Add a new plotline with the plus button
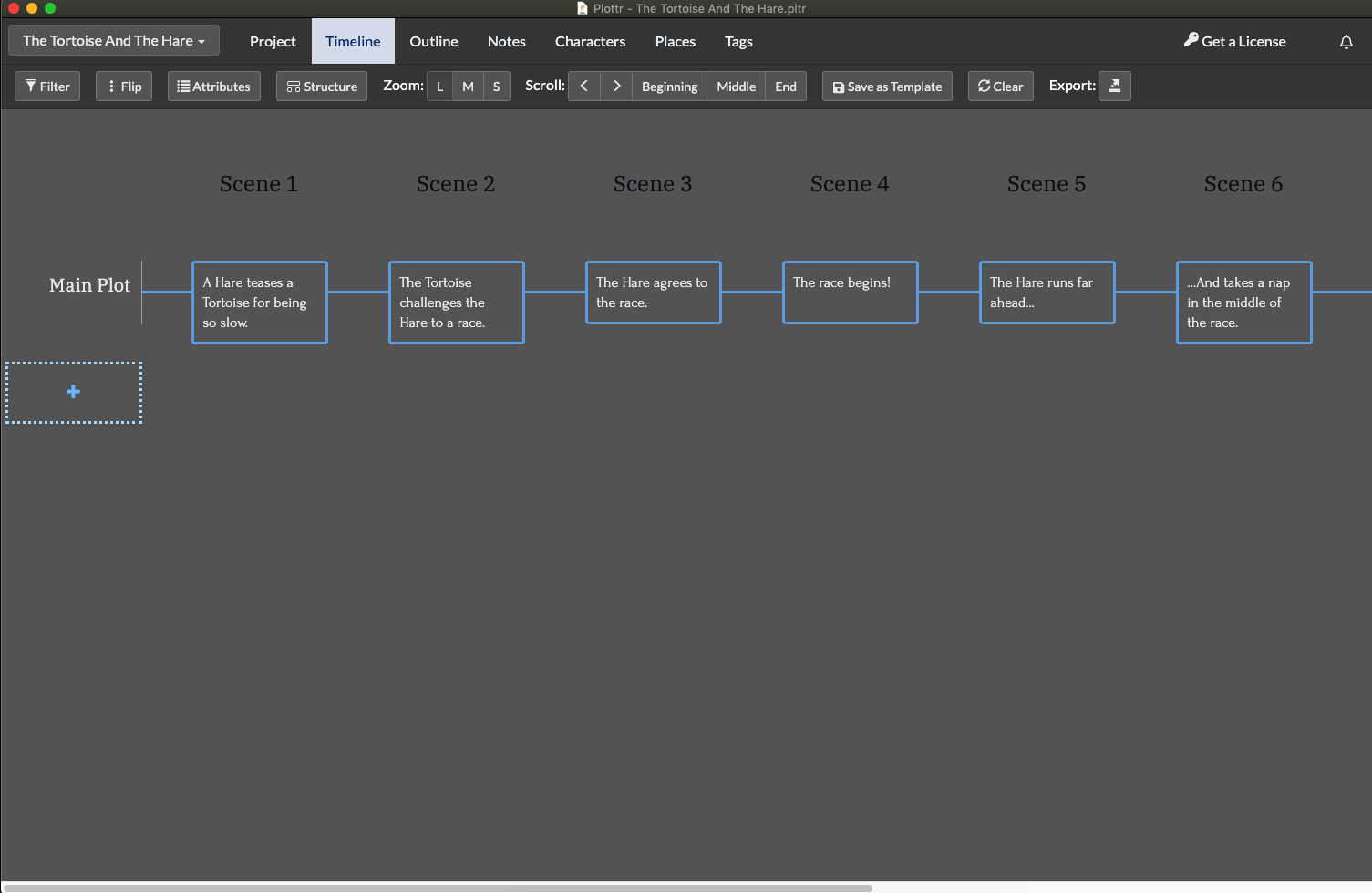Image resolution: width=1372 pixels, height=893 pixels. [73, 392]
